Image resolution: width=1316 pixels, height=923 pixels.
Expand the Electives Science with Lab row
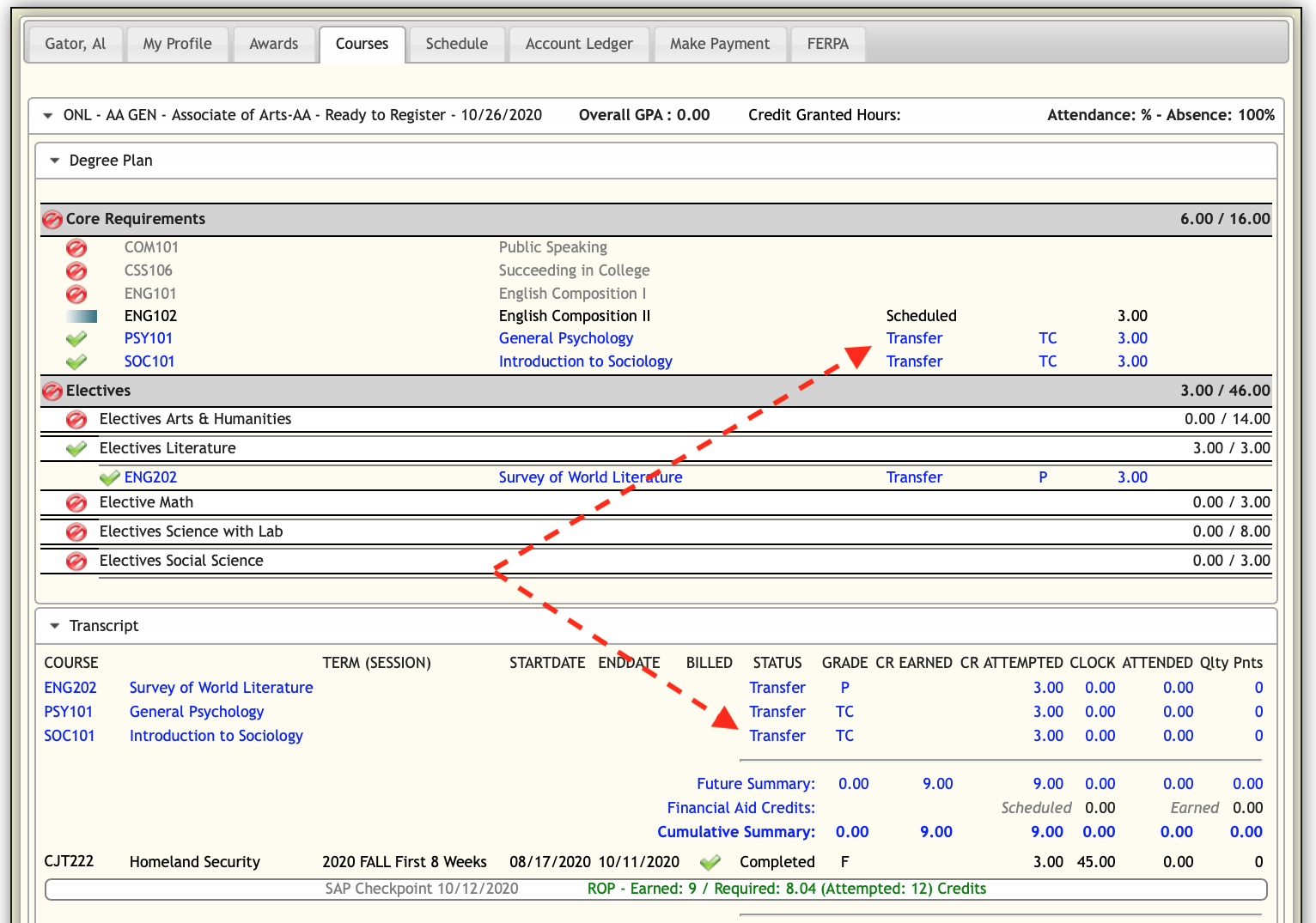(191, 531)
